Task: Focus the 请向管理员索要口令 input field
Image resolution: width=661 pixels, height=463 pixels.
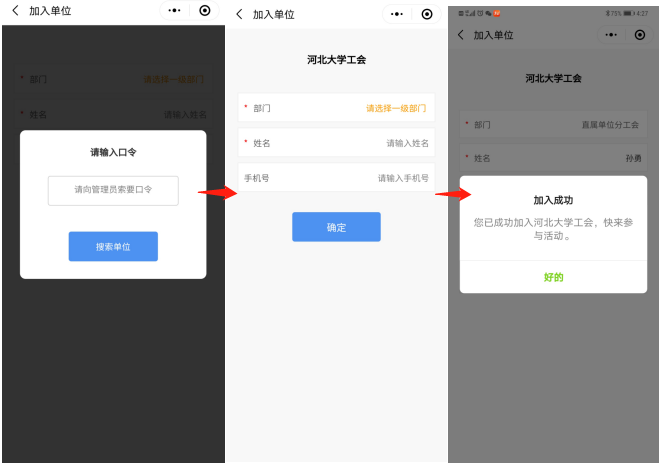Action: 113,190
